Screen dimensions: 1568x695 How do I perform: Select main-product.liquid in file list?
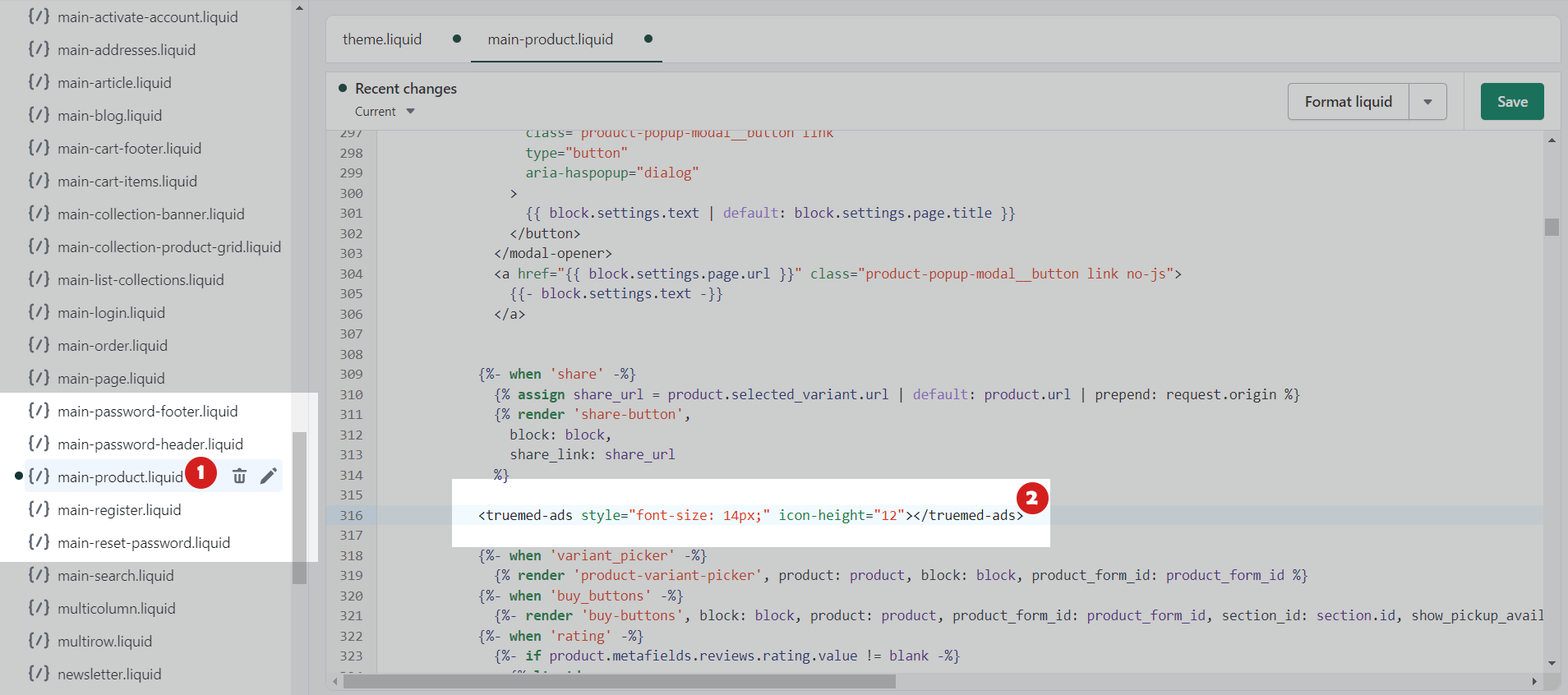[120, 476]
